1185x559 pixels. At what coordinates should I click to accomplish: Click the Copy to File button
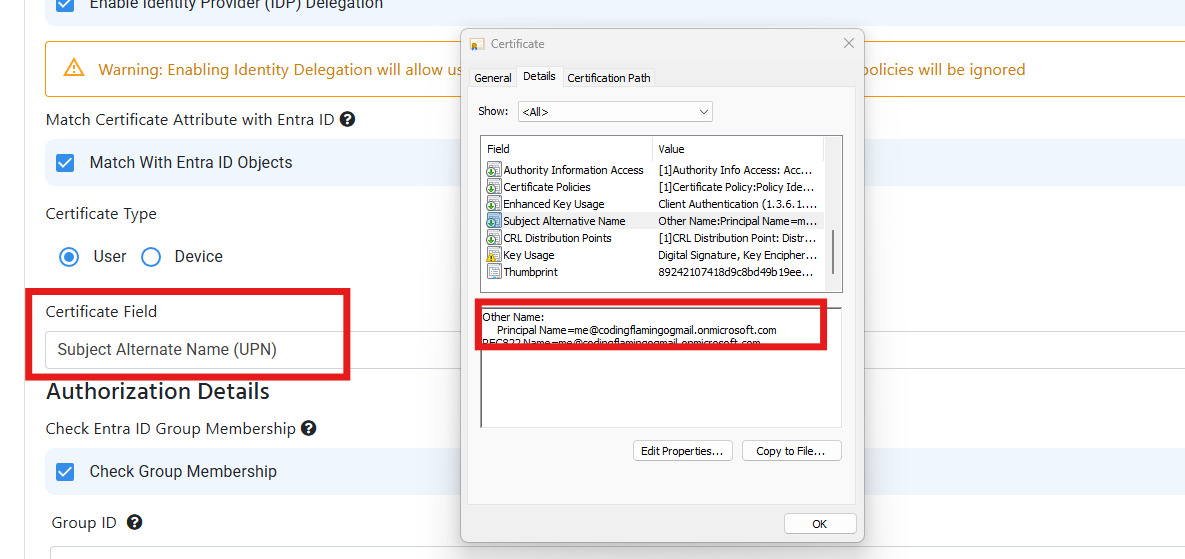[791, 451]
